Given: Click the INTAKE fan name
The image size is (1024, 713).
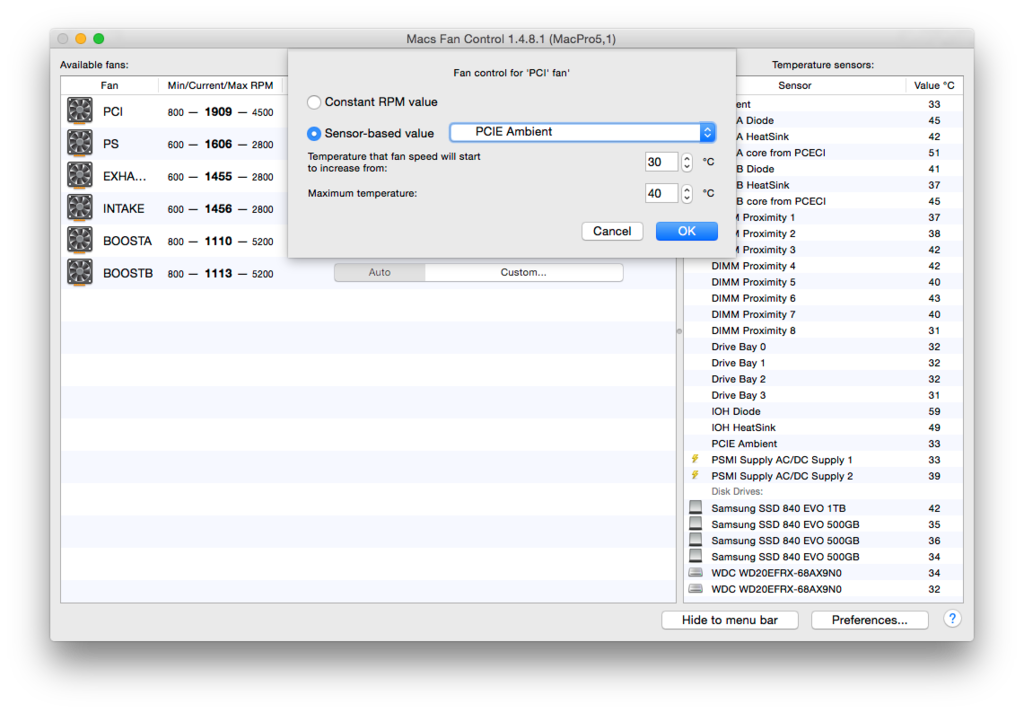Looking at the screenshot, I should point(123,209).
